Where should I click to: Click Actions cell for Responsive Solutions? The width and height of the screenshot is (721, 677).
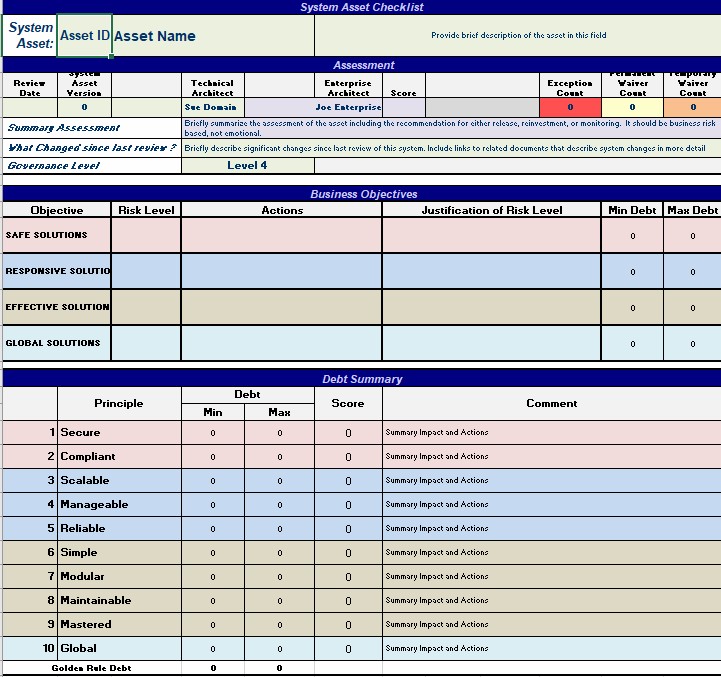281,271
